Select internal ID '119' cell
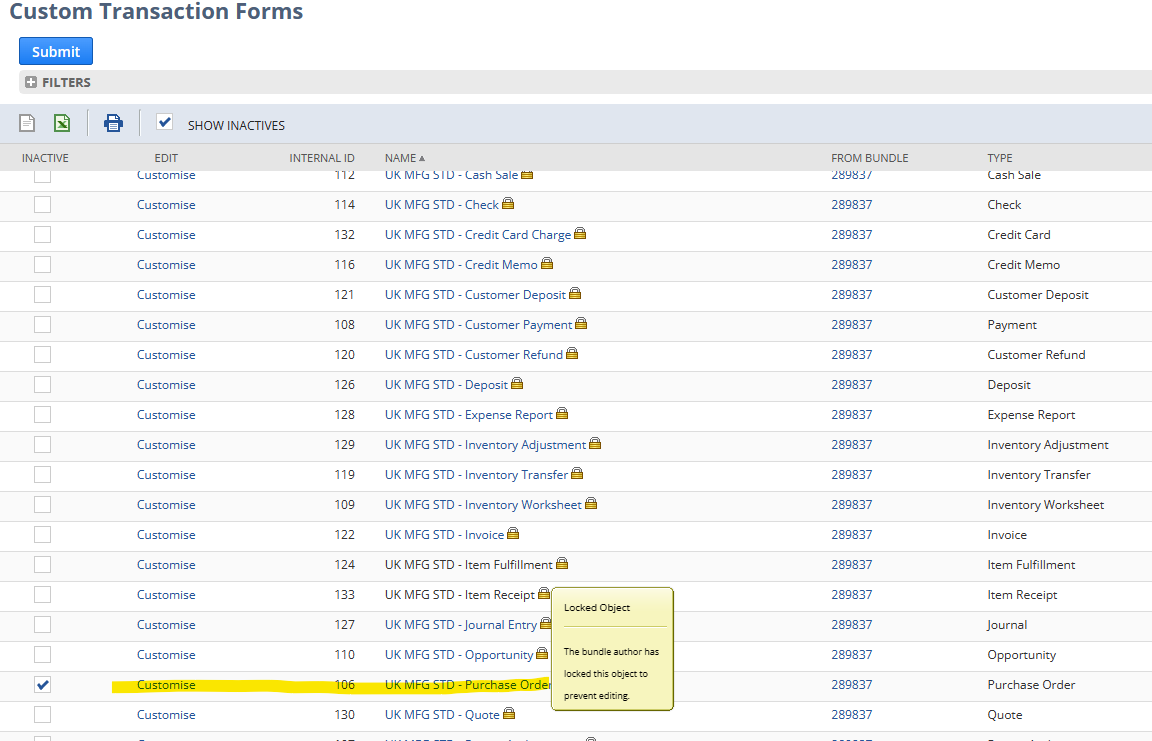1152x741 pixels. (x=345, y=475)
